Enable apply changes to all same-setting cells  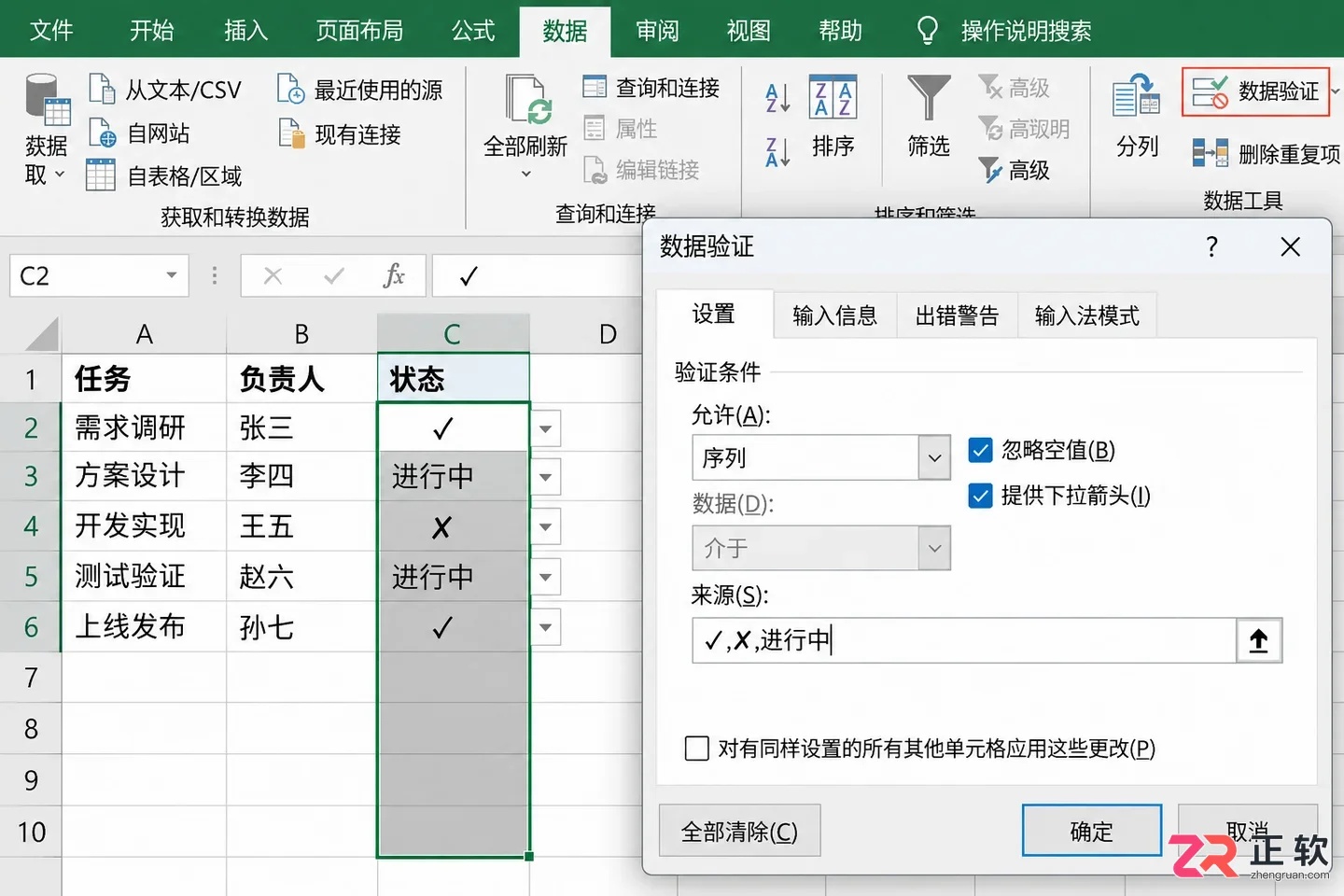coord(697,749)
